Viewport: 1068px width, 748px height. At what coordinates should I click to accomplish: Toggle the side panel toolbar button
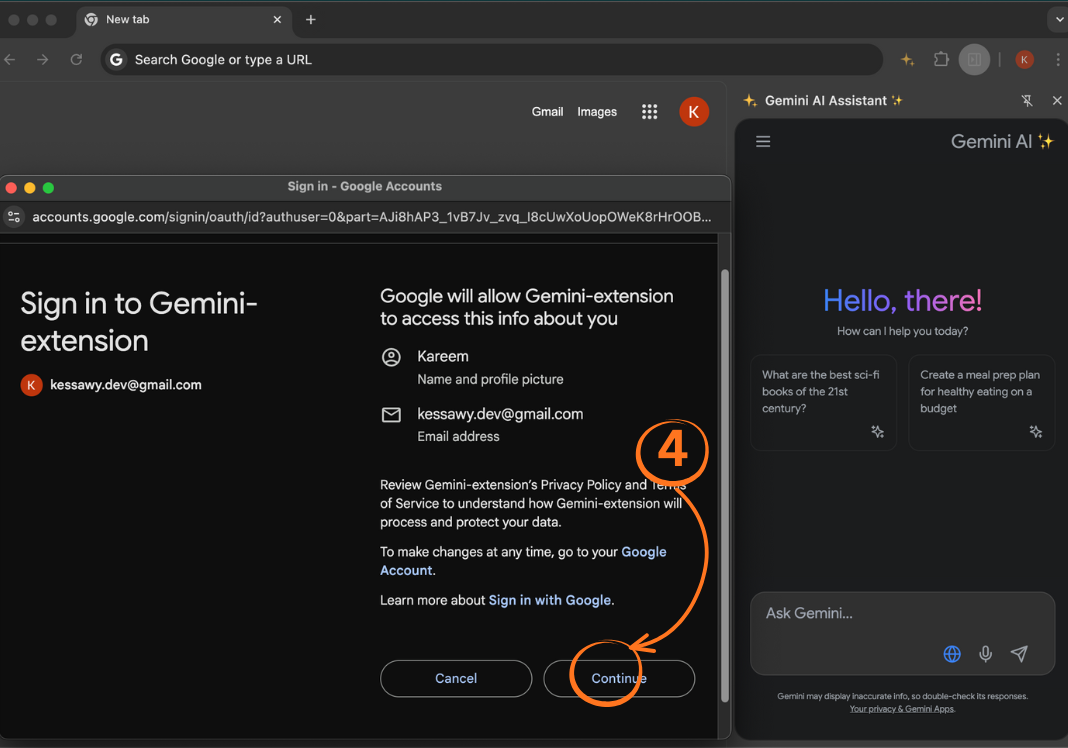point(974,60)
